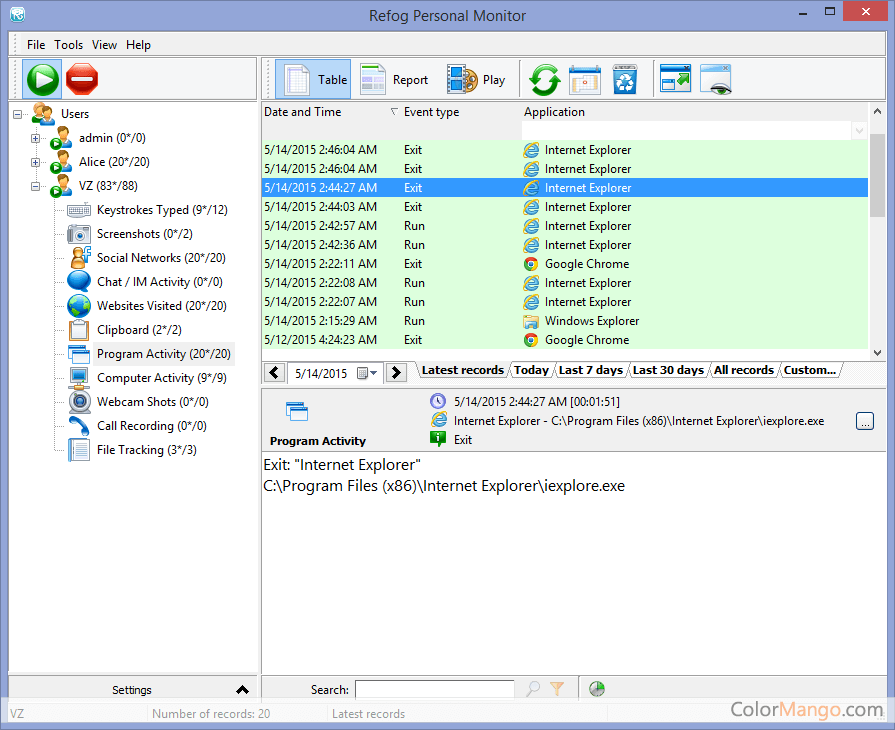Screen dimensions: 895x730
Task: Click the recycle bin clear-logs icon
Action: [x=625, y=80]
